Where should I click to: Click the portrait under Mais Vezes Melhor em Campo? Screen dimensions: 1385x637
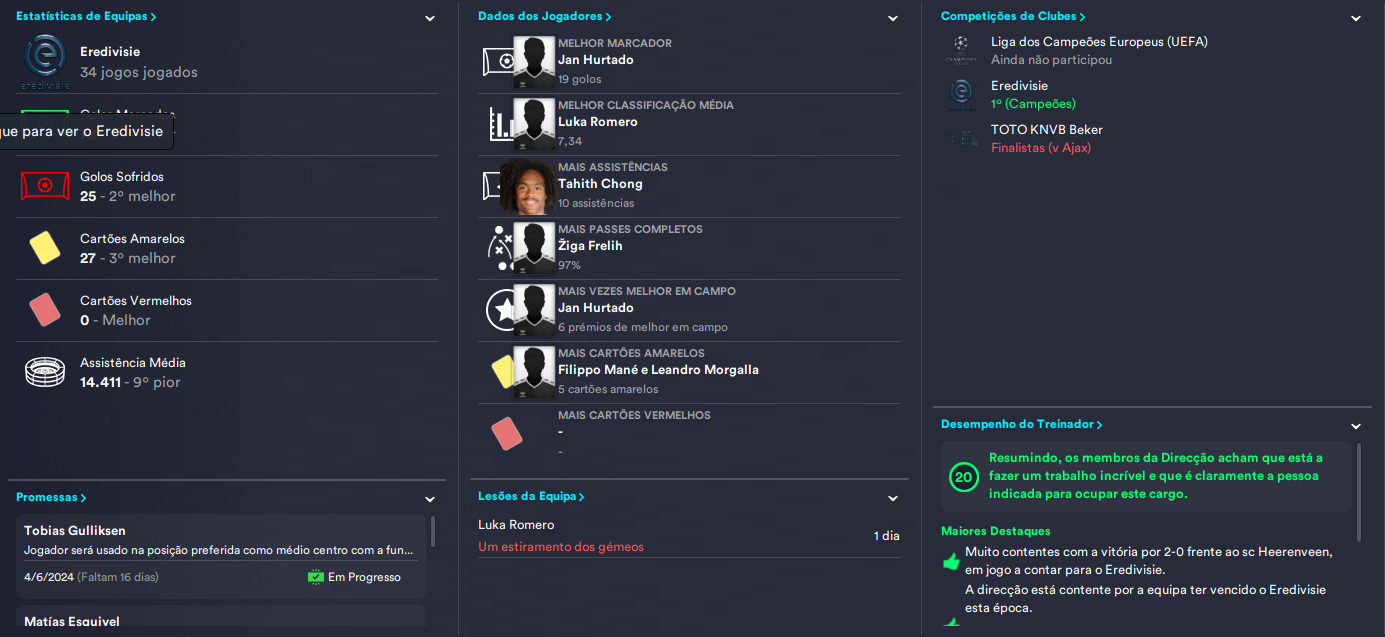click(533, 310)
